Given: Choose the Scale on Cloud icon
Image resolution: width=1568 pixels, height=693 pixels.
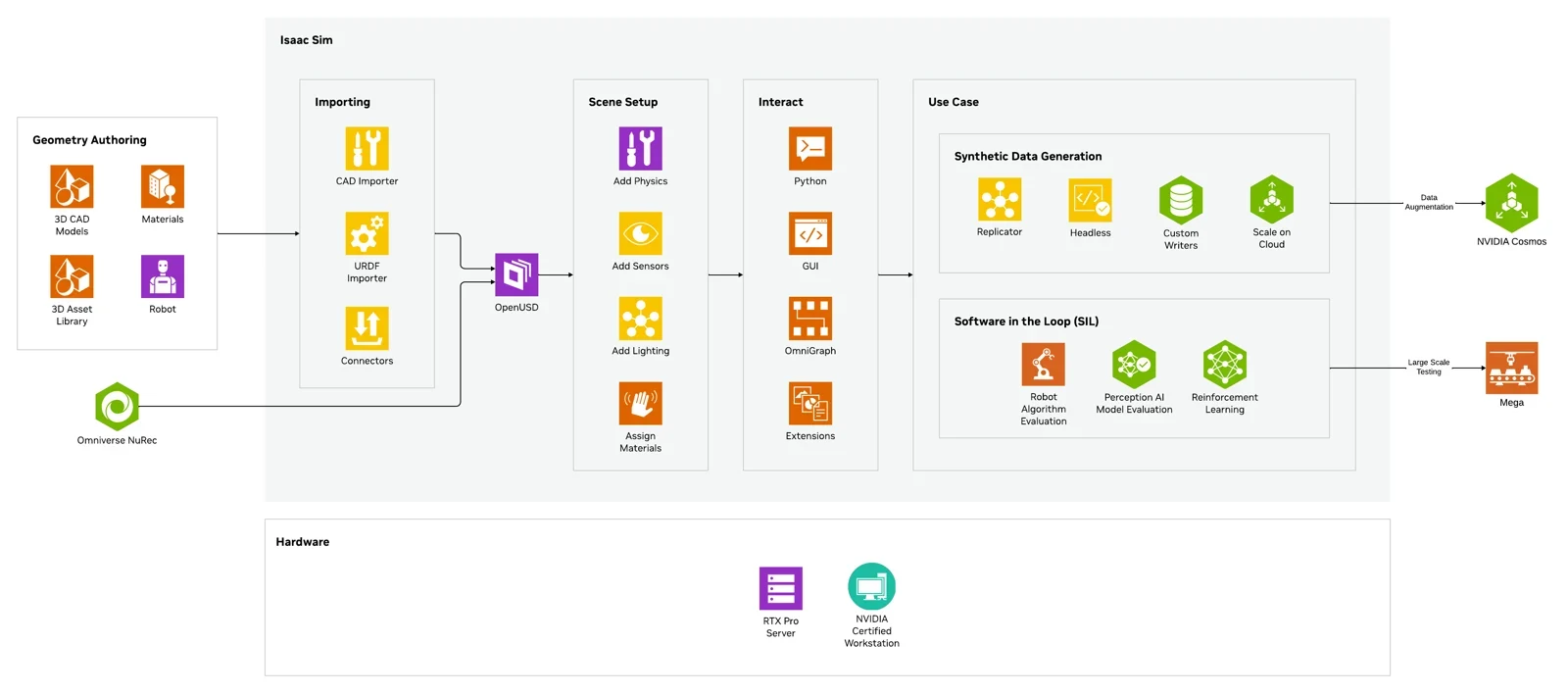Looking at the screenshot, I should point(1272,200).
